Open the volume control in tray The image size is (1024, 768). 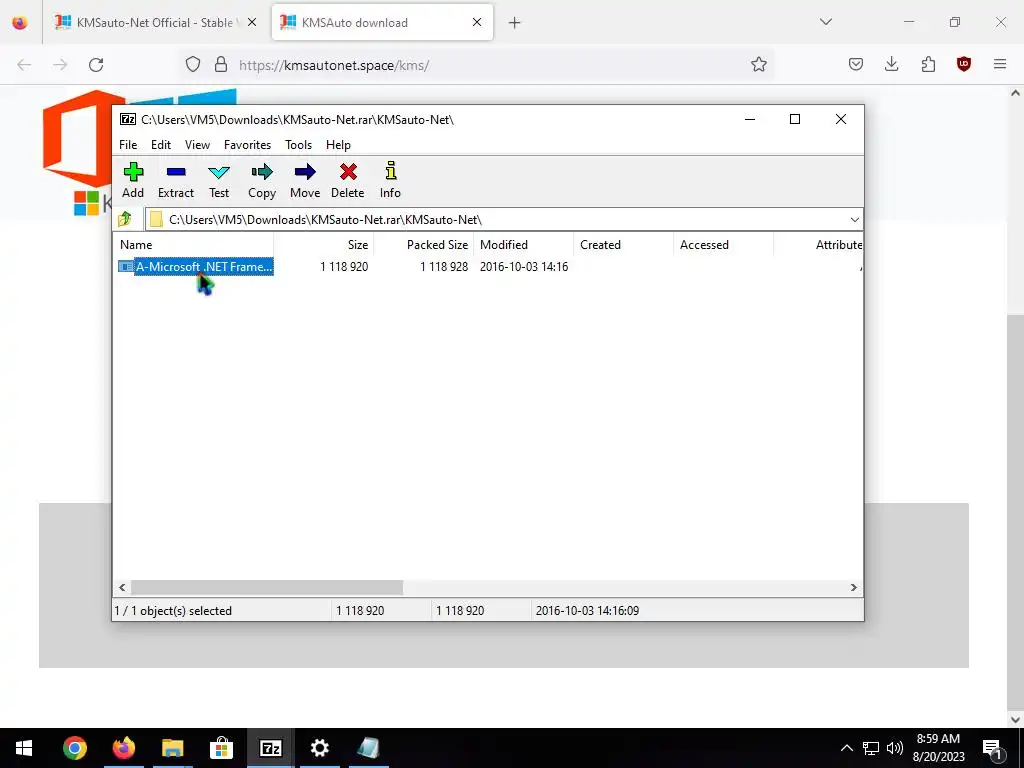click(895, 748)
